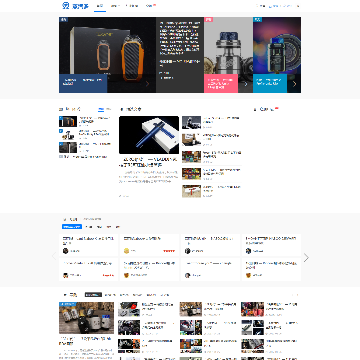Select the highlighted blue forum category tab

[72, 227]
